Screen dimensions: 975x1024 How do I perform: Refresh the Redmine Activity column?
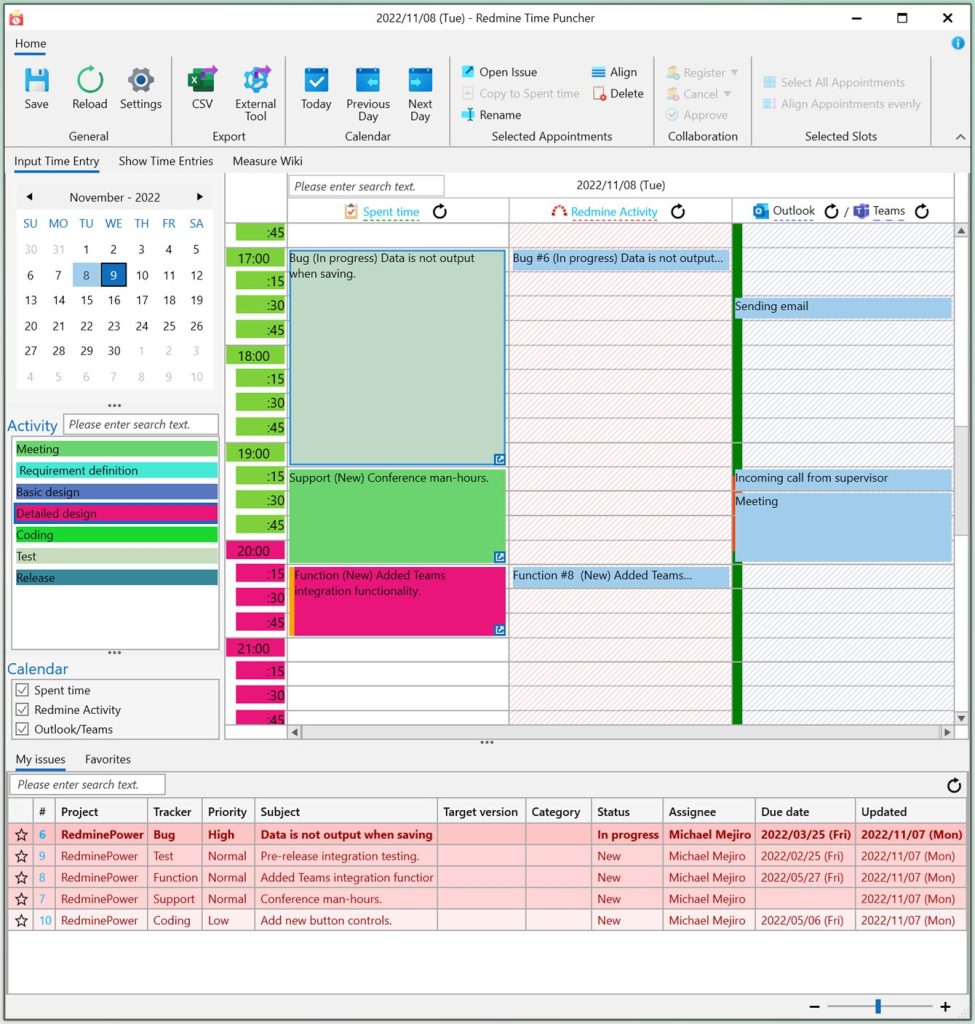678,212
